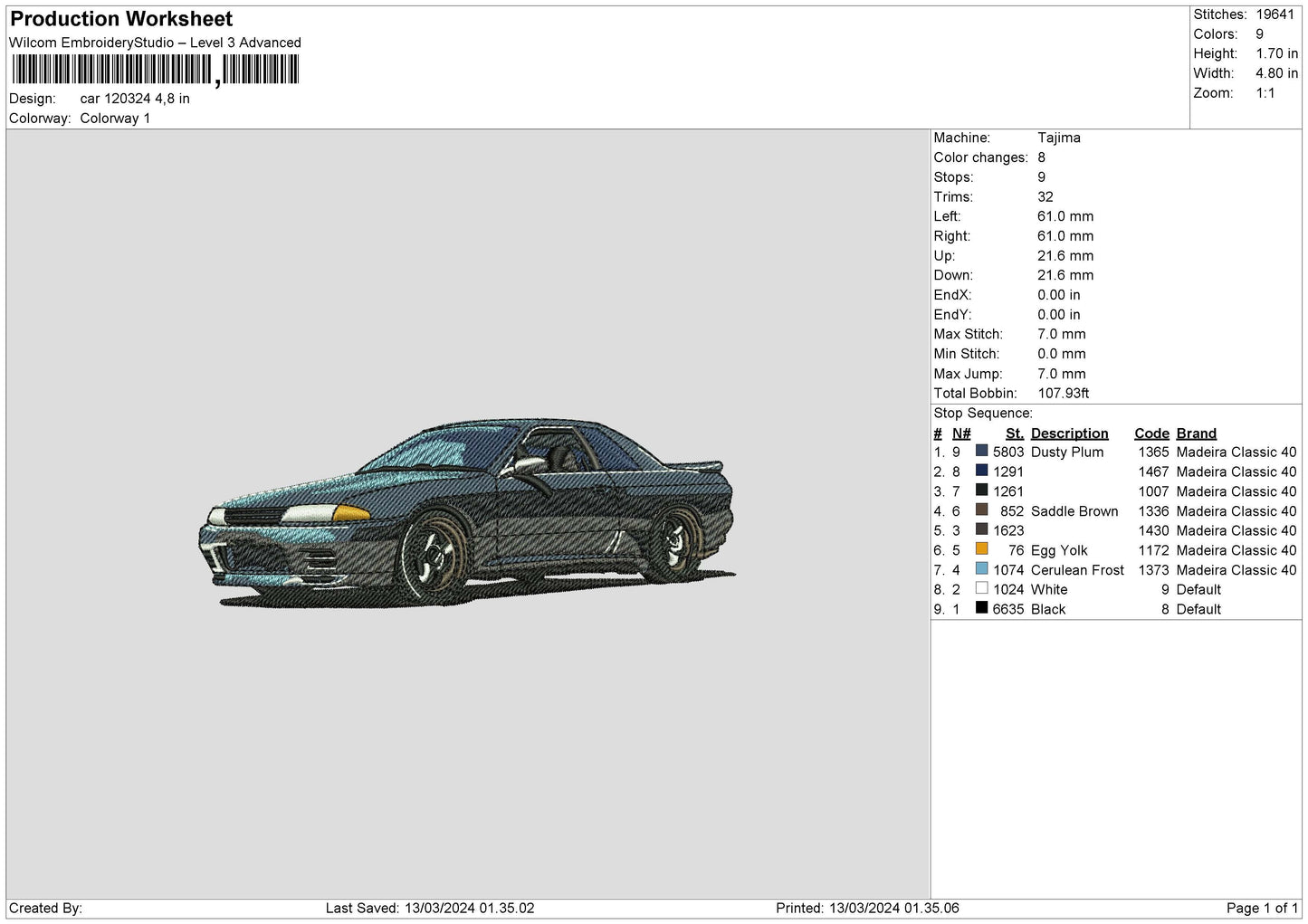Click the 1261 thread color swatch
1308x924 pixels.
click(x=981, y=491)
